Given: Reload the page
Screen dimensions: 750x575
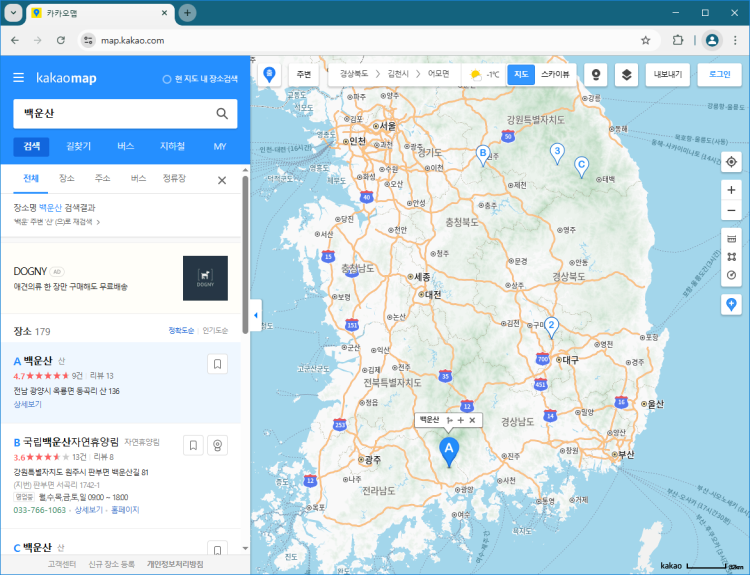Looking at the screenshot, I should tap(61, 40).
